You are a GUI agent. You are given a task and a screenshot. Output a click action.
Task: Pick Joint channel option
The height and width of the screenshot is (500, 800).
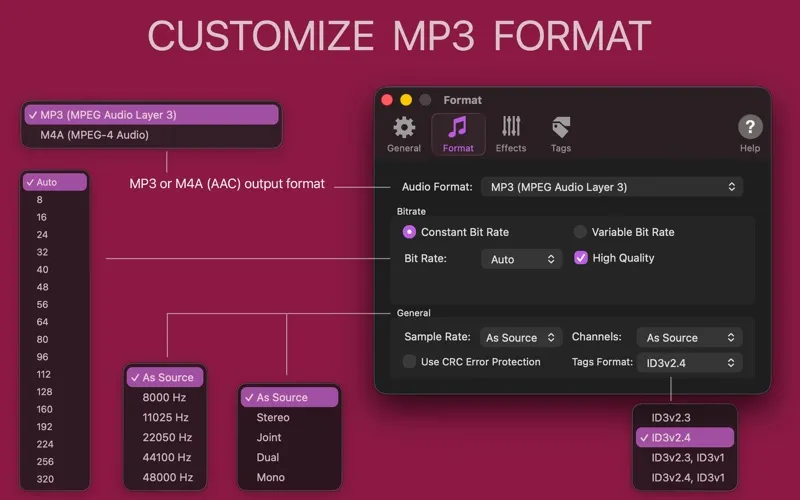point(289,437)
